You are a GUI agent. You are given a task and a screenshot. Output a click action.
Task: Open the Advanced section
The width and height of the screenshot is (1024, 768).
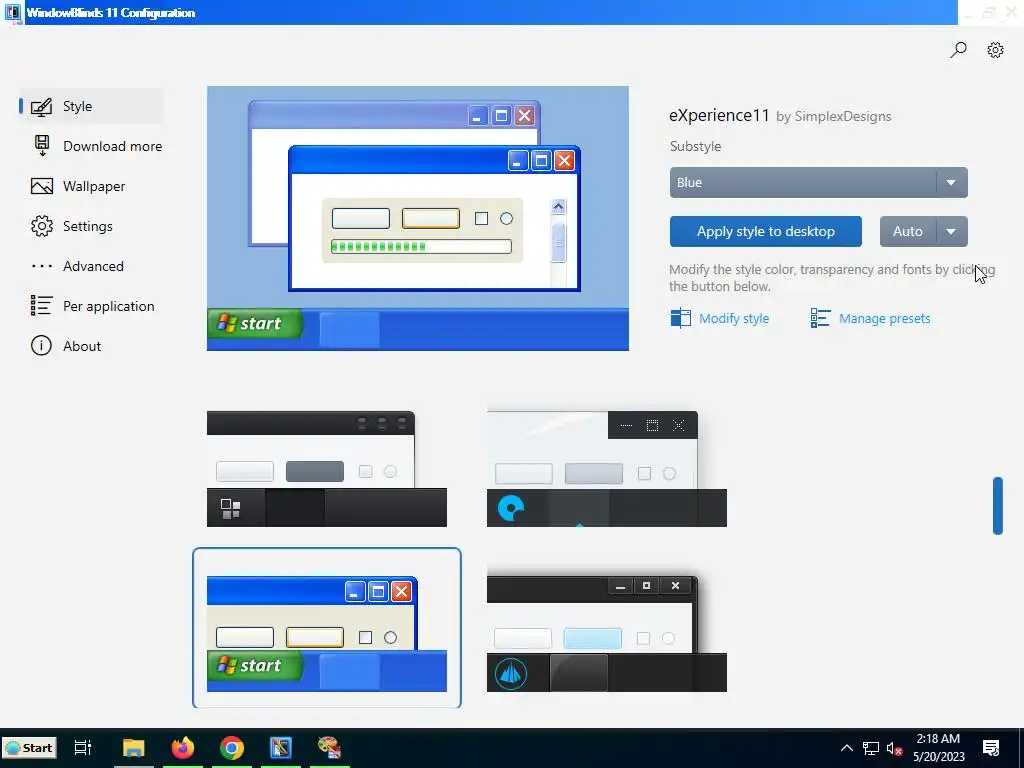[x=91, y=266]
